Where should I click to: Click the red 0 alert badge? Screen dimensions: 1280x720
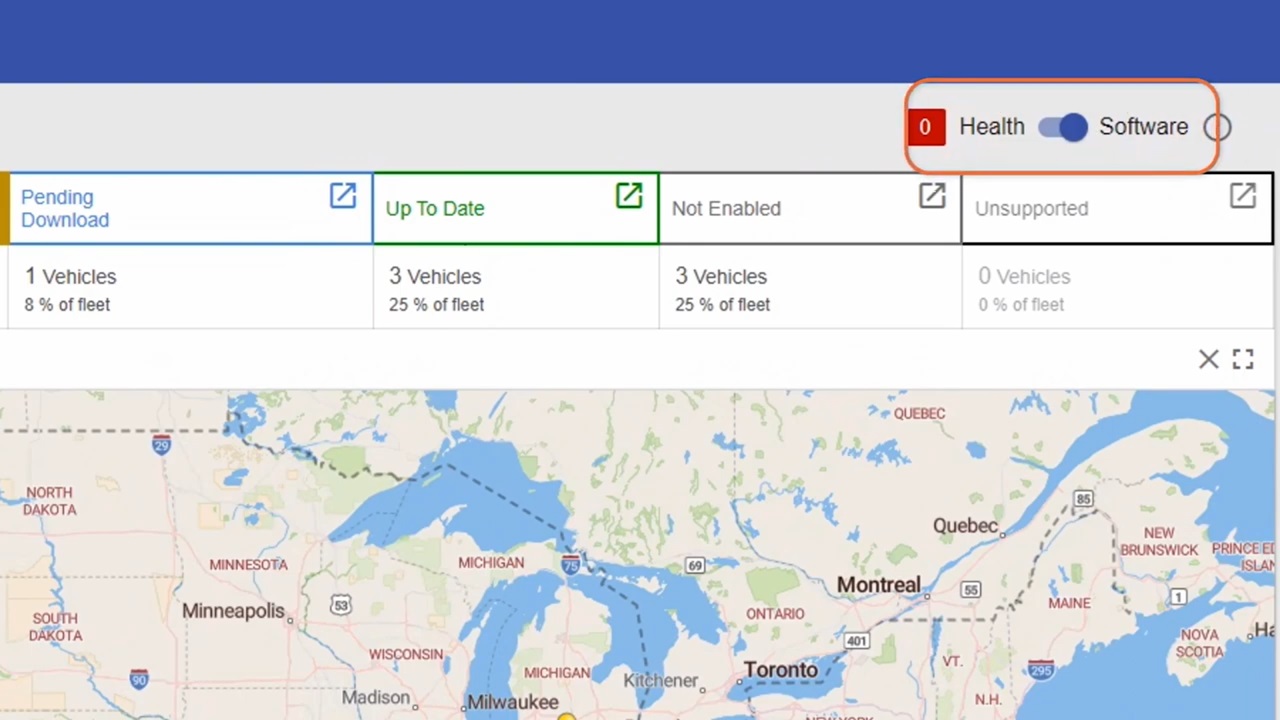(x=925, y=127)
